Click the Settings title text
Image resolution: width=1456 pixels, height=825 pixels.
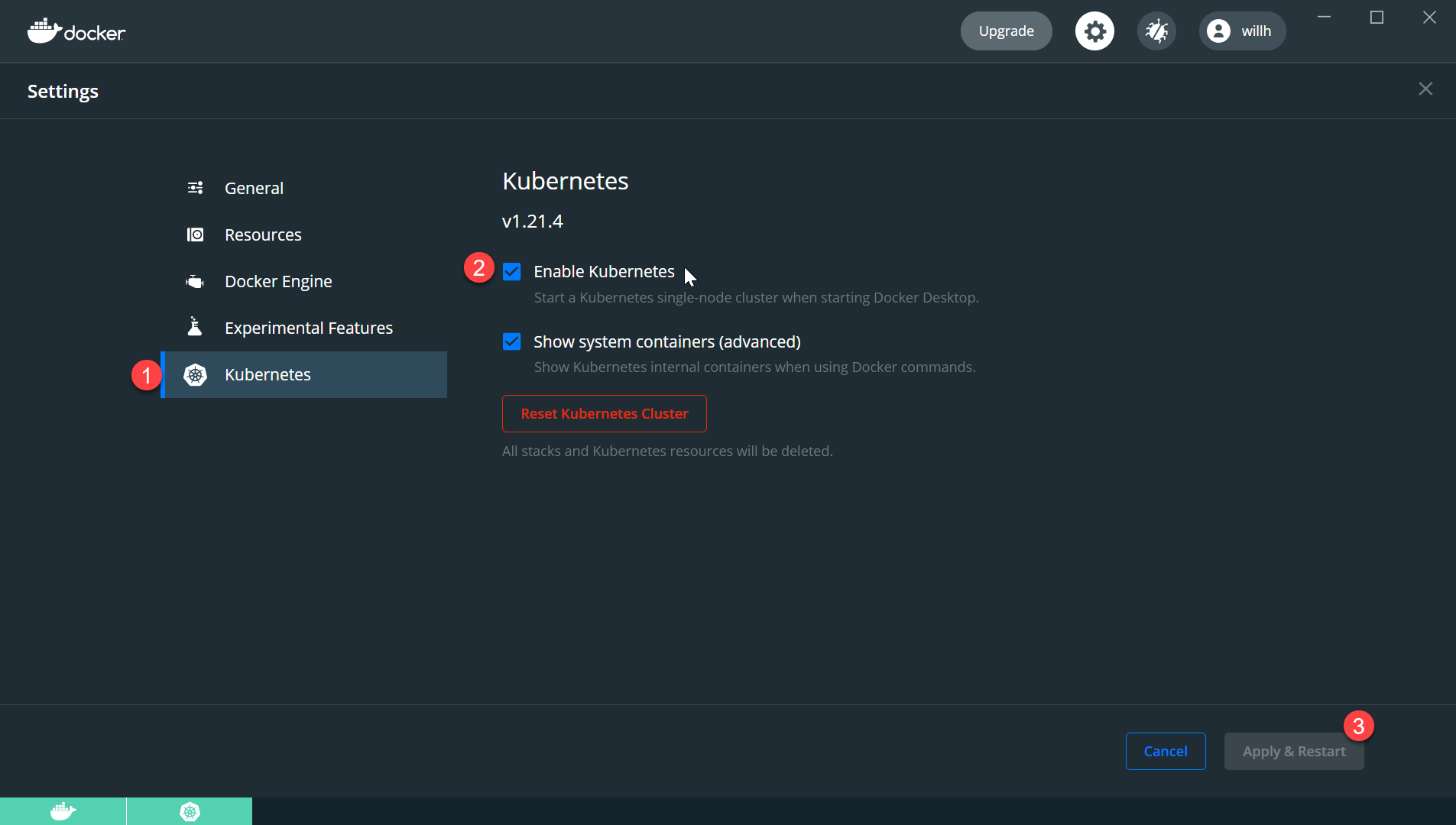click(63, 91)
